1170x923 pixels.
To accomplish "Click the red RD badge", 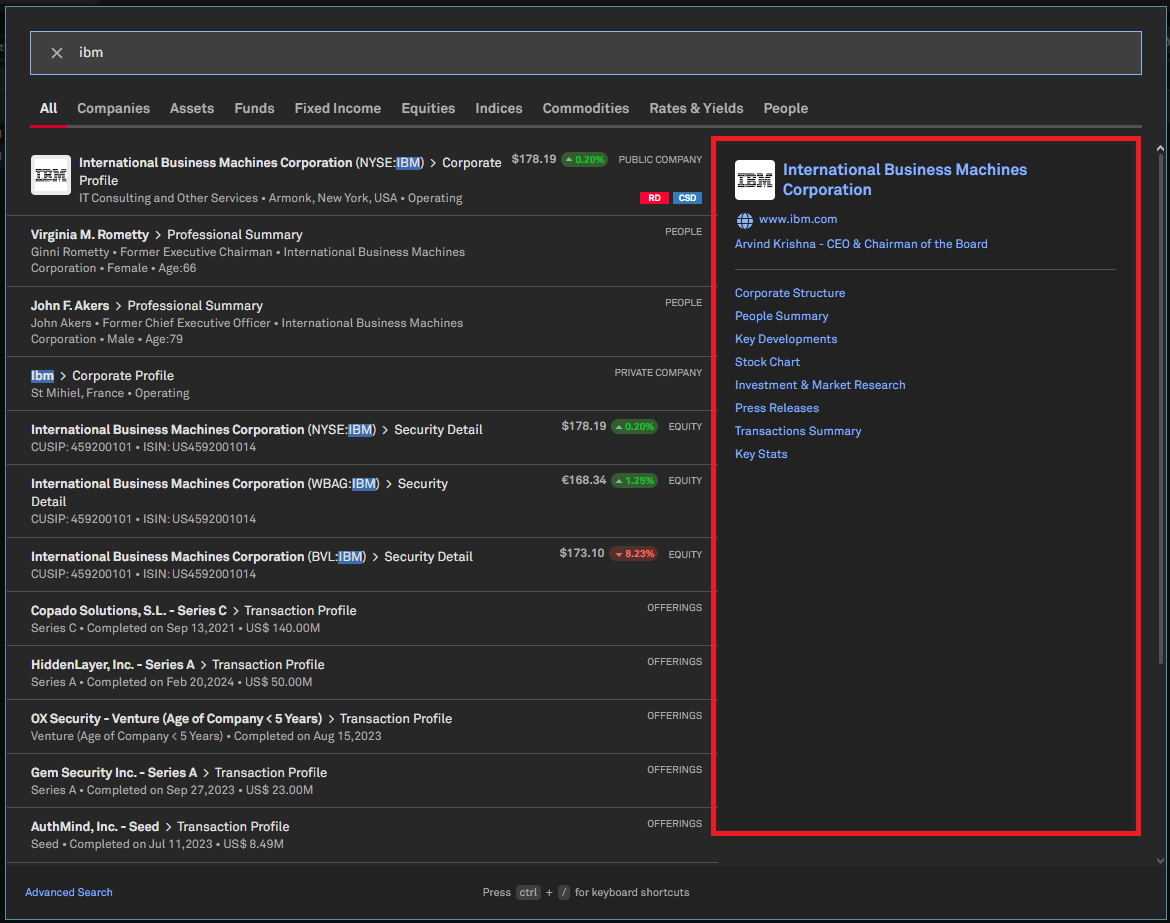I will (x=654, y=198).
